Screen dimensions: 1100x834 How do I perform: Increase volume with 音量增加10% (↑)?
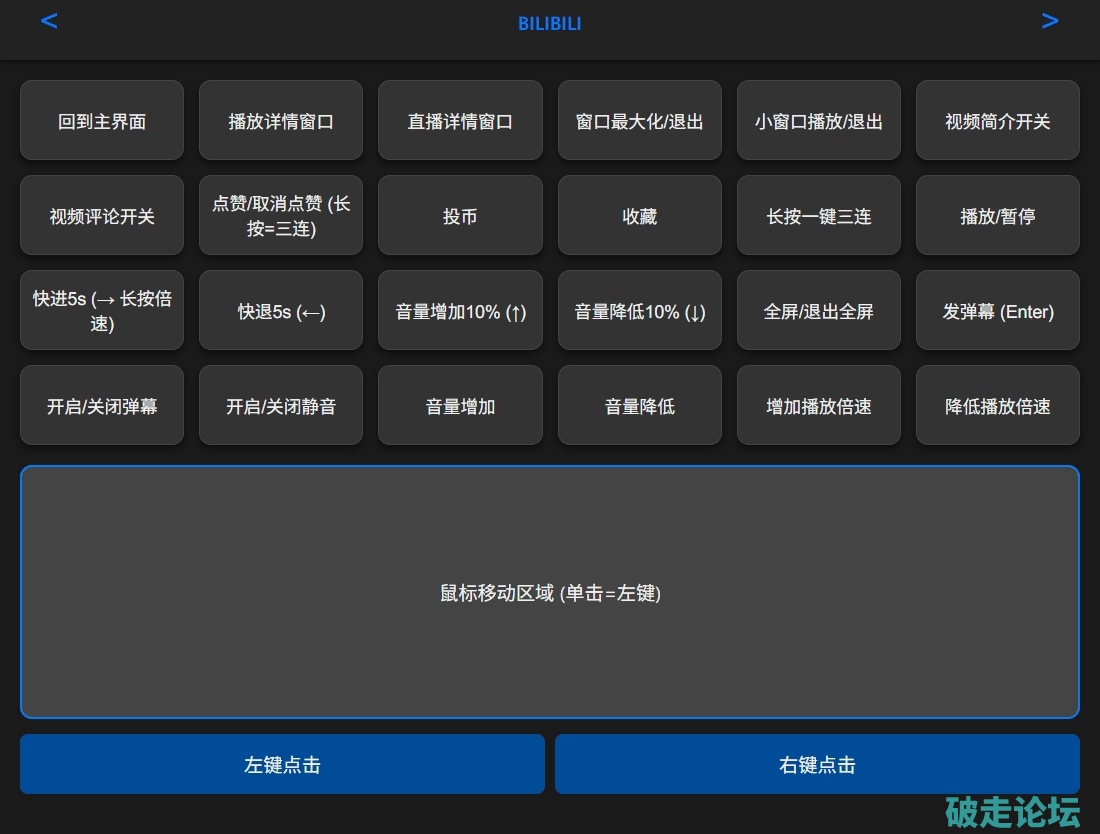point(460,311)
